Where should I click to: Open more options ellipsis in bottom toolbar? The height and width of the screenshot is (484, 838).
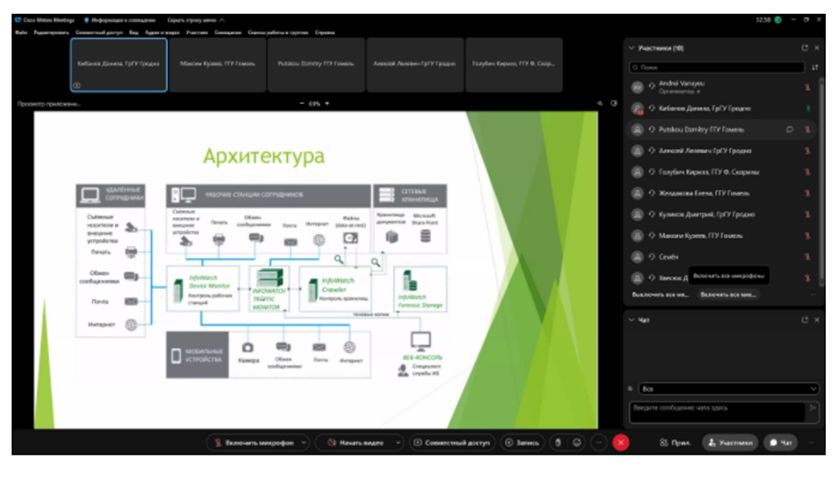[599, 442]
